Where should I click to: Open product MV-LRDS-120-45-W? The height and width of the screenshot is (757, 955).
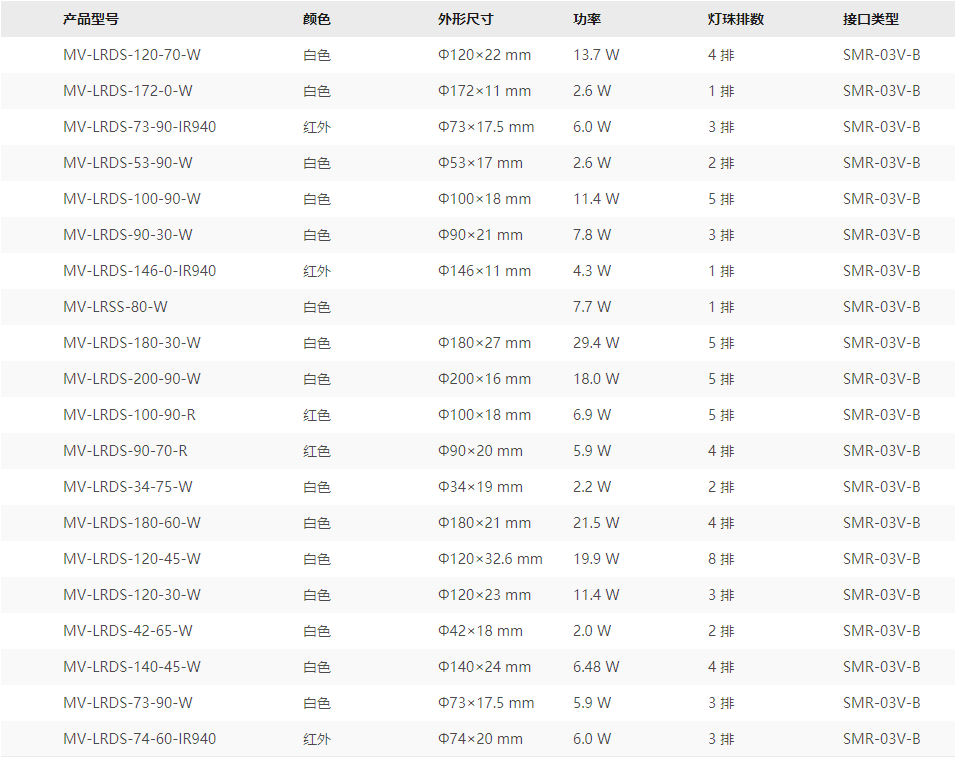pyautogui.click(x=131, y=559)
